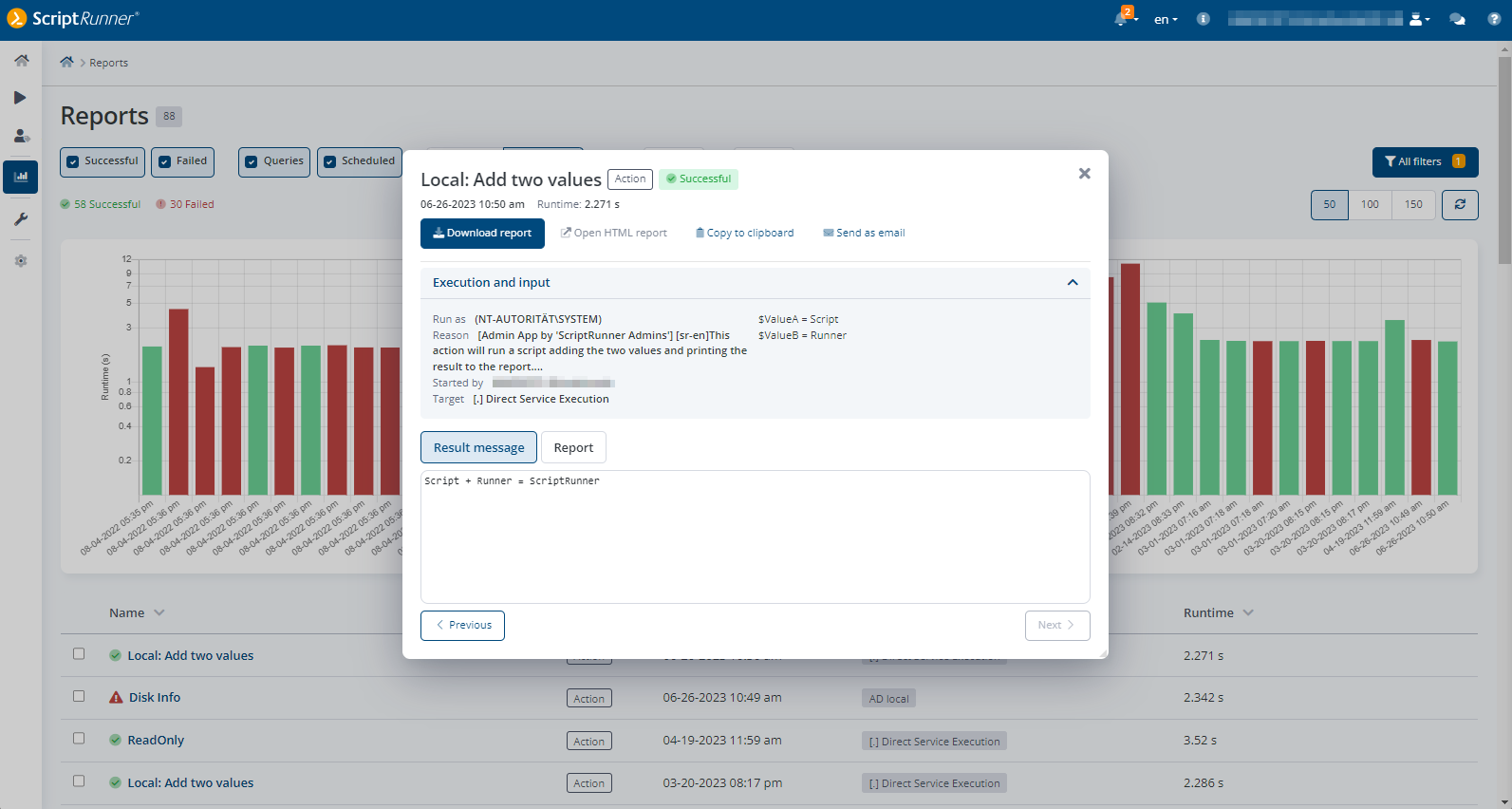Sort by the Runtime column chevron

click(1248, 612)
